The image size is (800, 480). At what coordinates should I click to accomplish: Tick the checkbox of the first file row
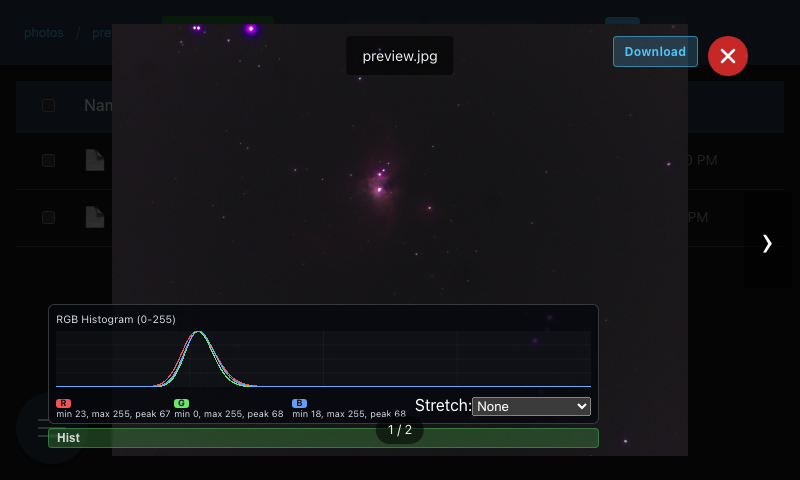pyautogui.click(x=48, y=161)
